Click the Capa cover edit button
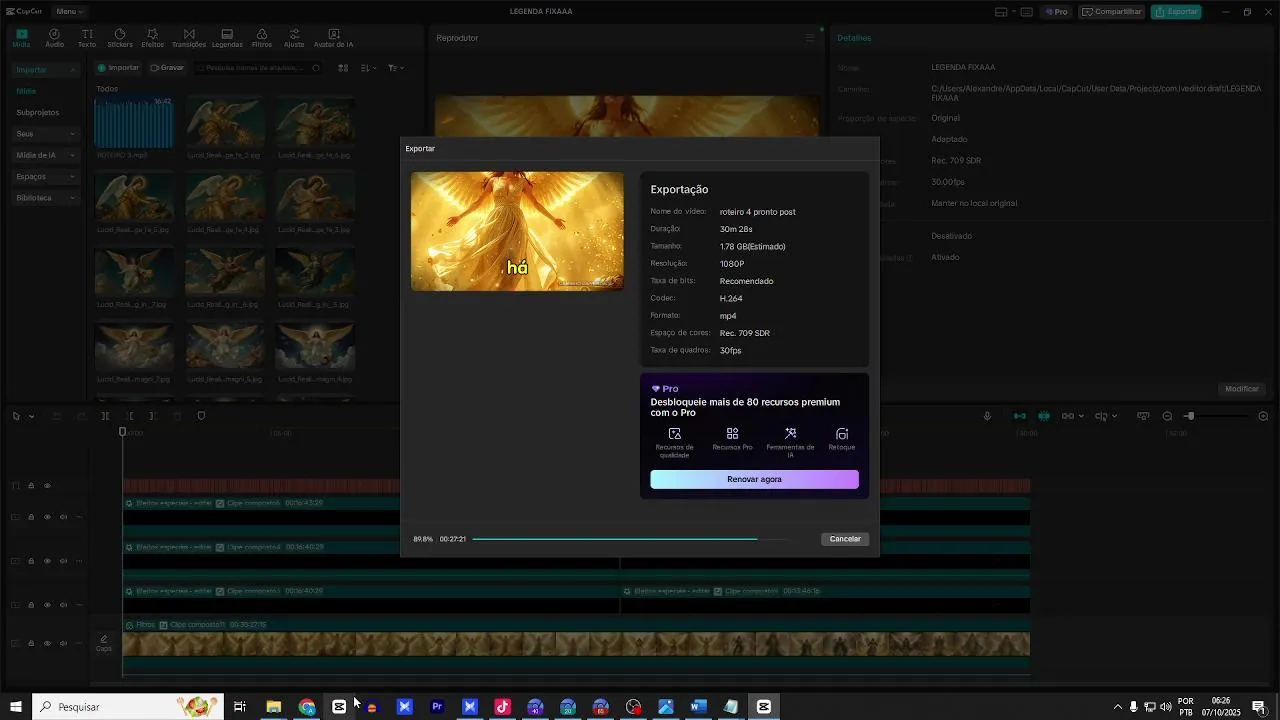The width and height of the screenshot is (1280, 720). pos(104,643)
